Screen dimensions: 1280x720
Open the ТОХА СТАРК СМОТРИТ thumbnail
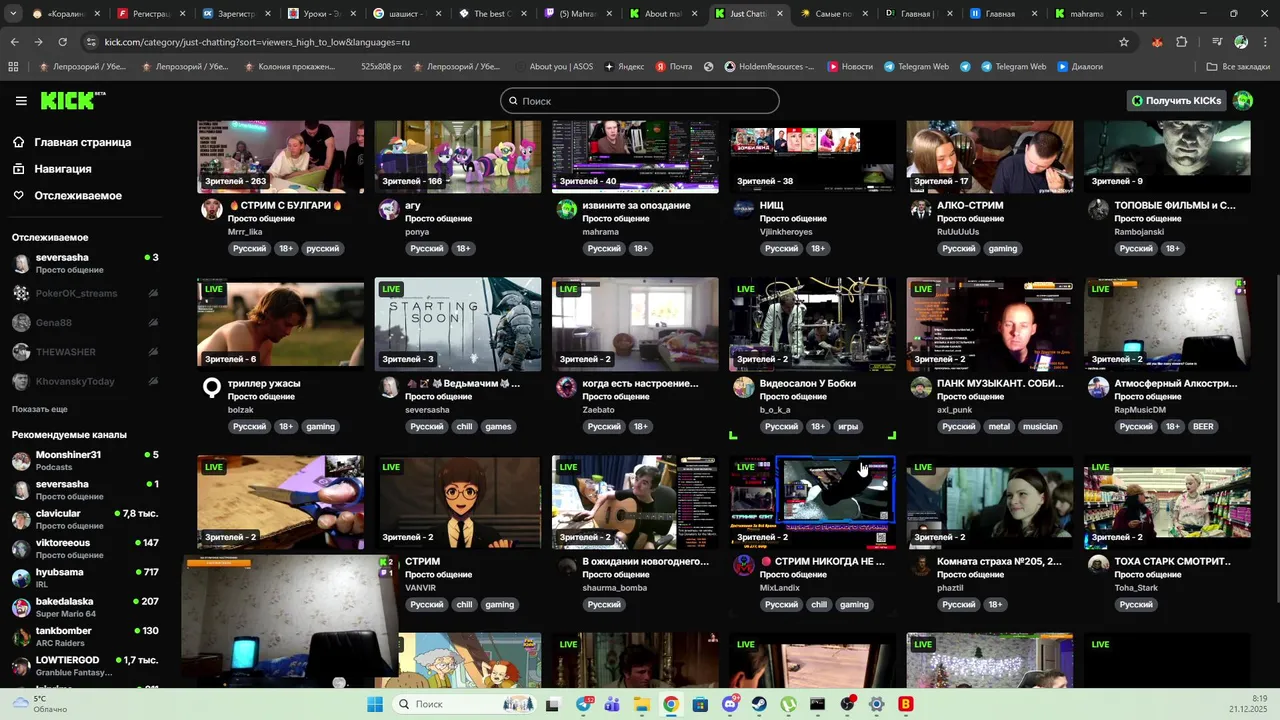tap(1167, 502)
